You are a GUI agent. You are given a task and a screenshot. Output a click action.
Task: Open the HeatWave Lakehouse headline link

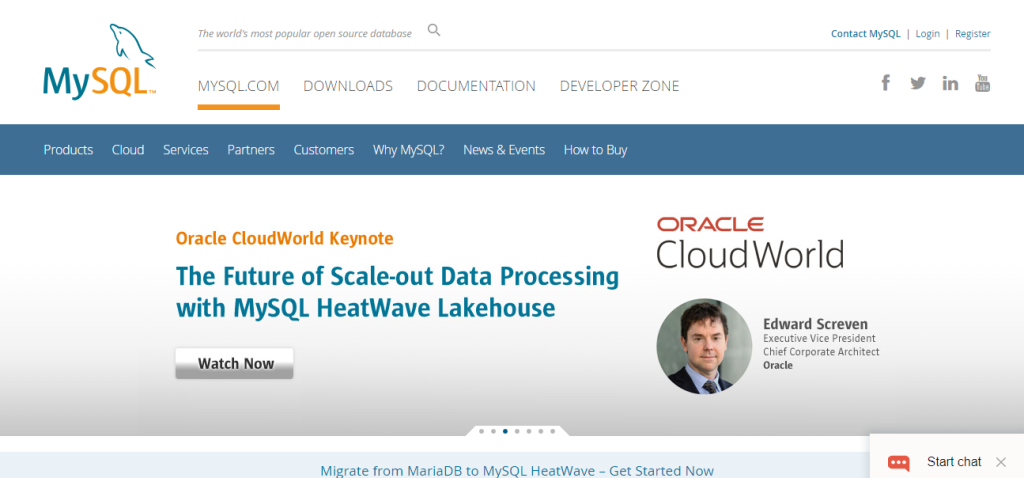point(398,292)
